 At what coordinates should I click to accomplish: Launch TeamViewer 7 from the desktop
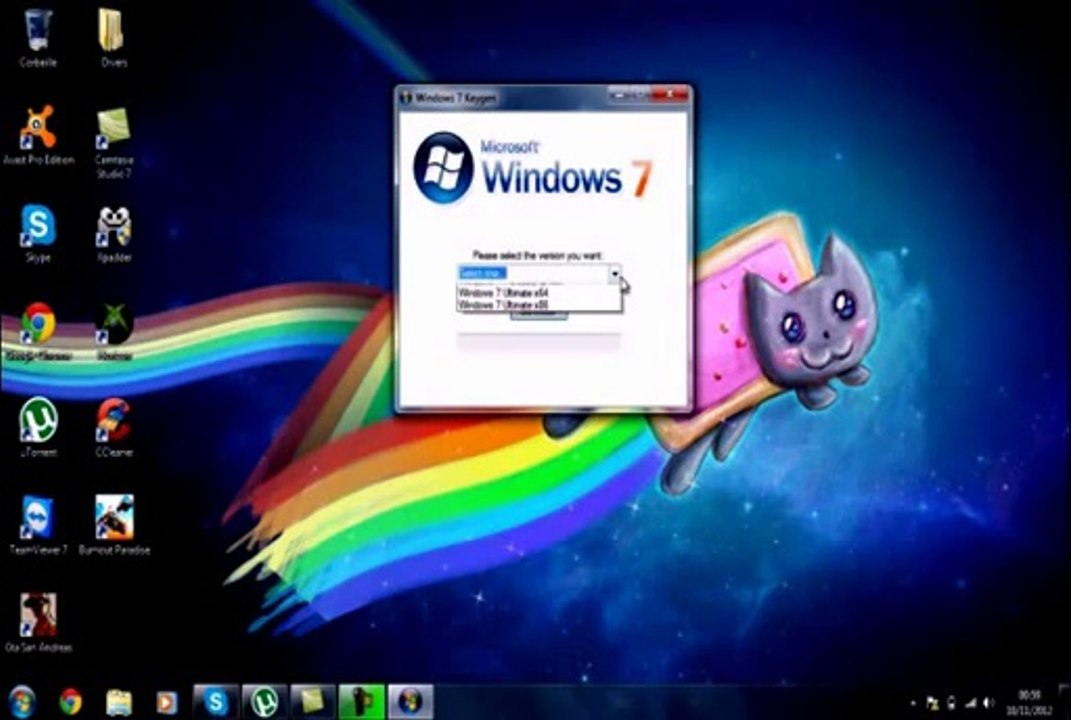pyautogui.click(x=38, y=525)
